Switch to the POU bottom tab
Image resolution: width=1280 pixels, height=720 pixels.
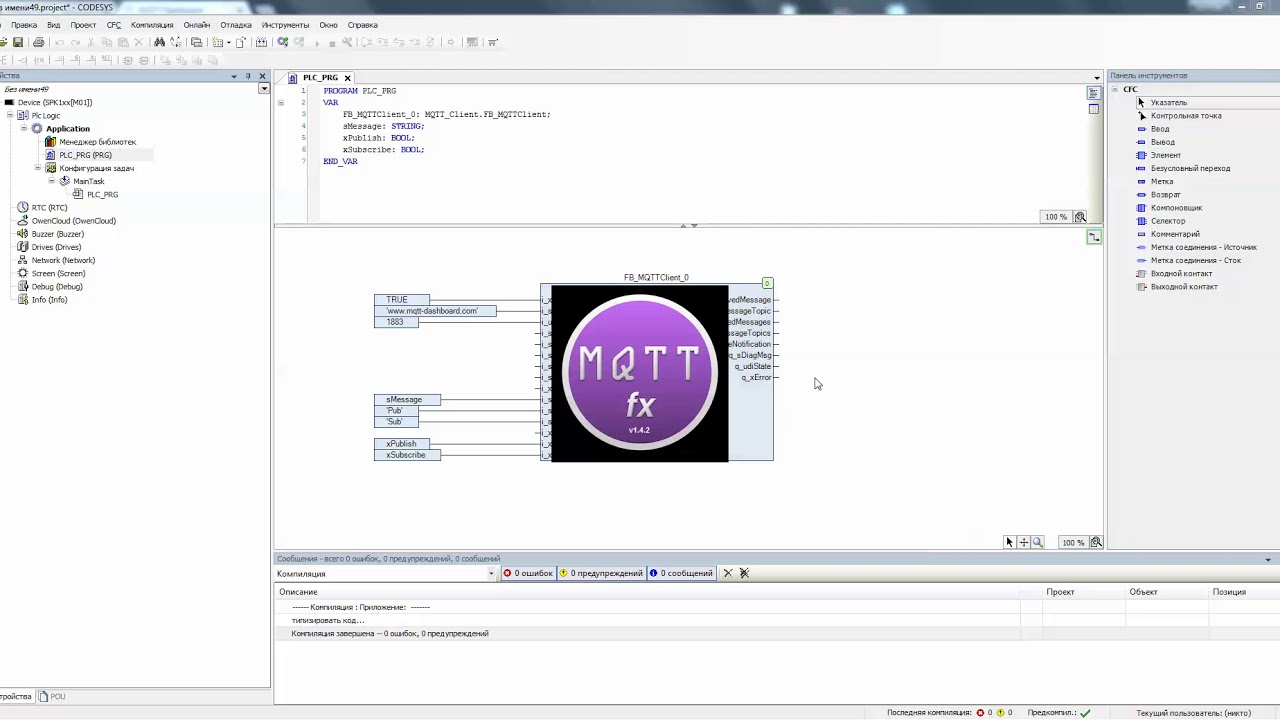[x=53, y=696]
